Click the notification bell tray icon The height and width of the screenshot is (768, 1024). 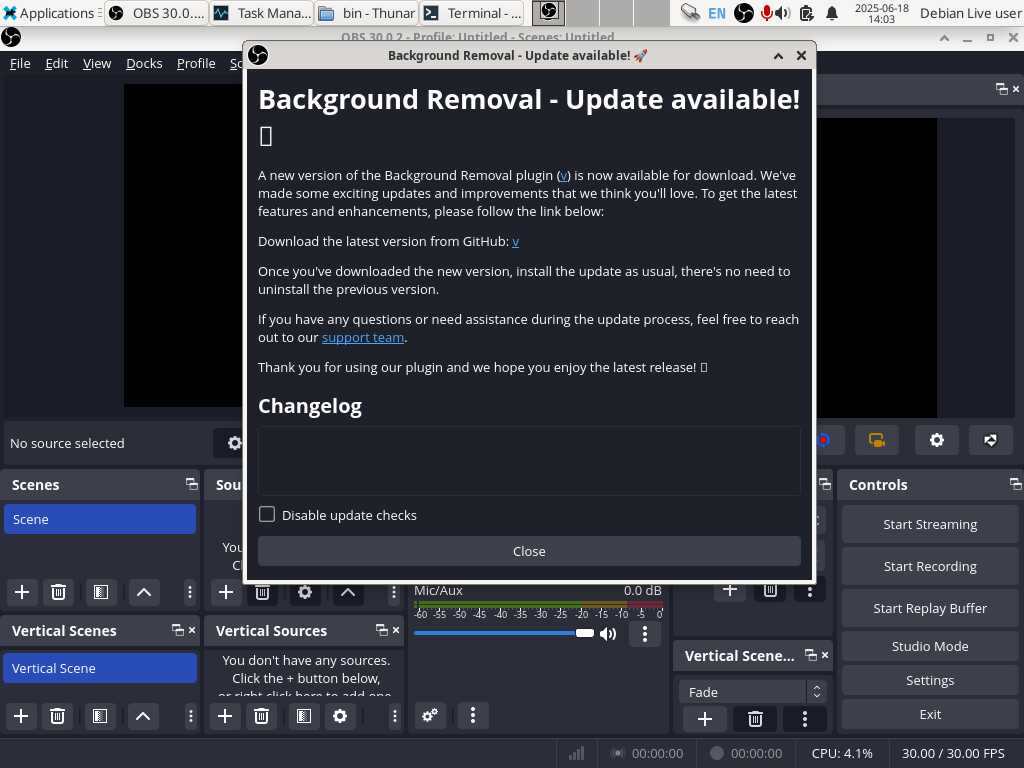(831, 13)
